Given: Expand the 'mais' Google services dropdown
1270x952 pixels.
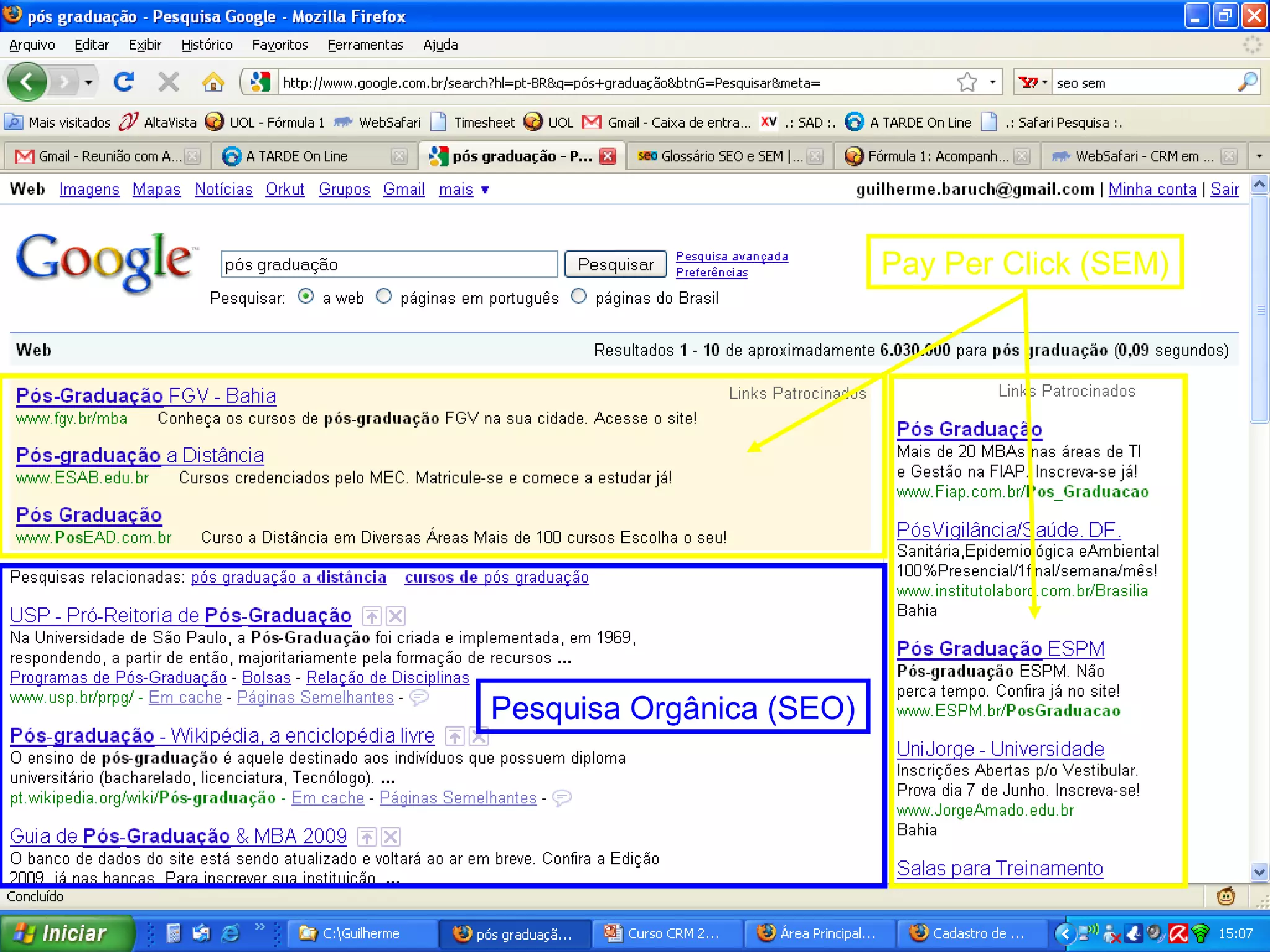Looking at the screenshot, I should pyautogui.click(x=464, y=189).
